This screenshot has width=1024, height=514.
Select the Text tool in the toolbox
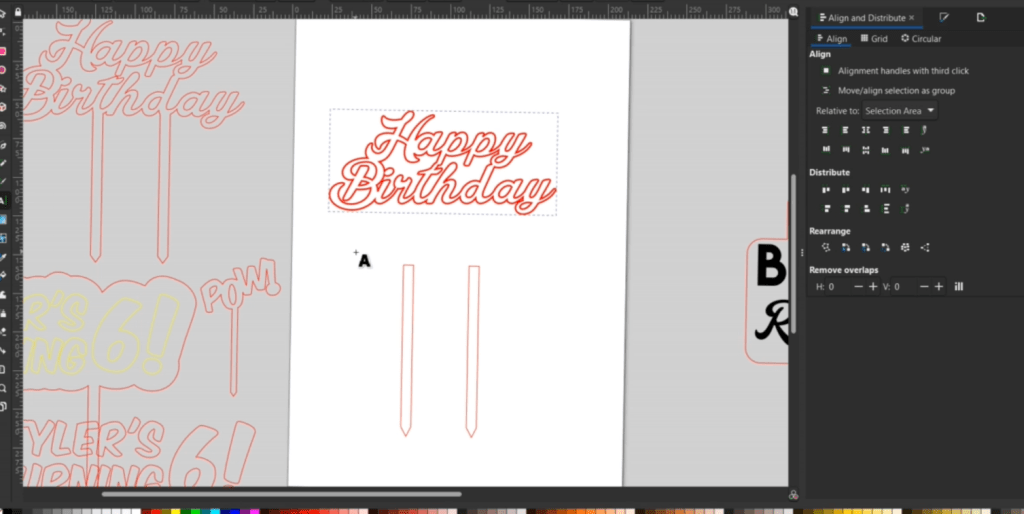tap(4, 200)
